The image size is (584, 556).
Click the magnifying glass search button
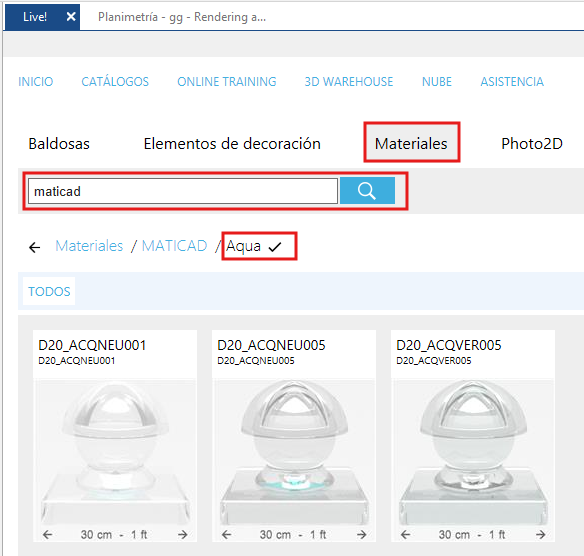pos(367,191)
